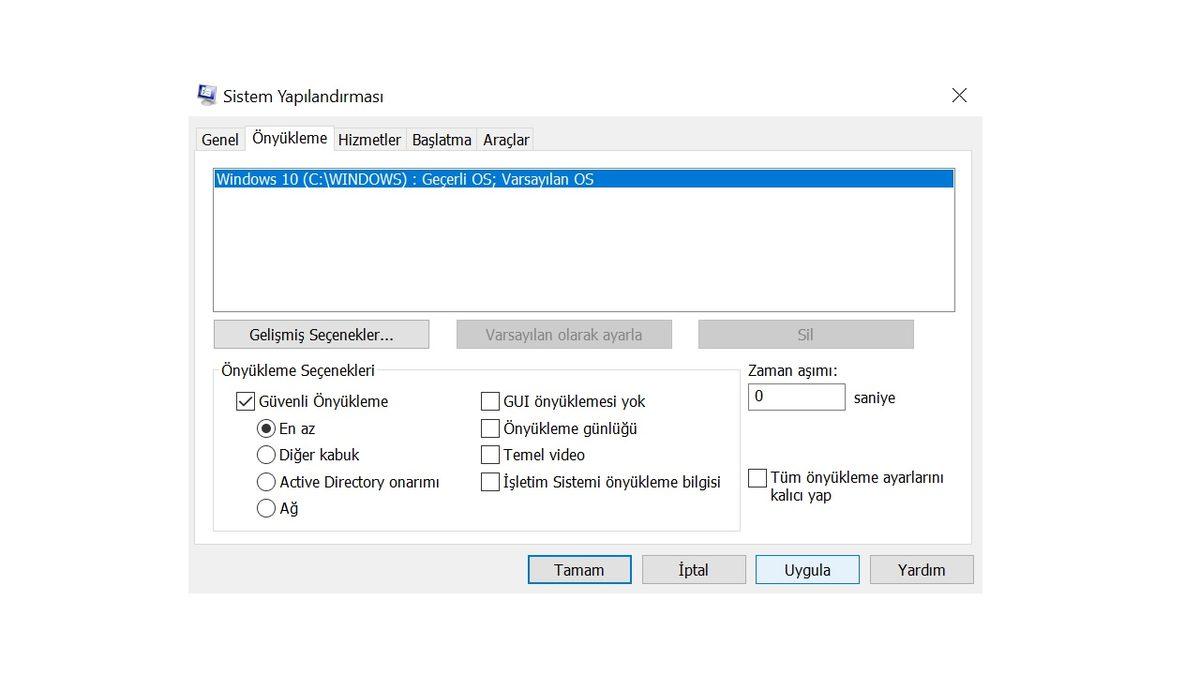Choose the Ağ safe boot option
The image size is (1200, 675).
(x=266, y=508)
